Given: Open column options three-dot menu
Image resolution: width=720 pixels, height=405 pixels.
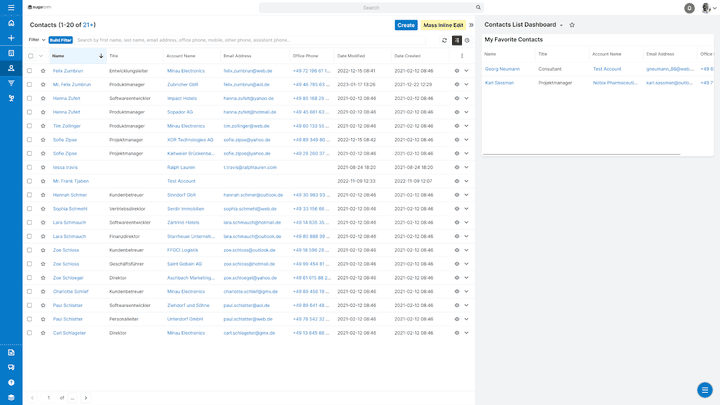Looking at the screenshot, I should point(462,56).
